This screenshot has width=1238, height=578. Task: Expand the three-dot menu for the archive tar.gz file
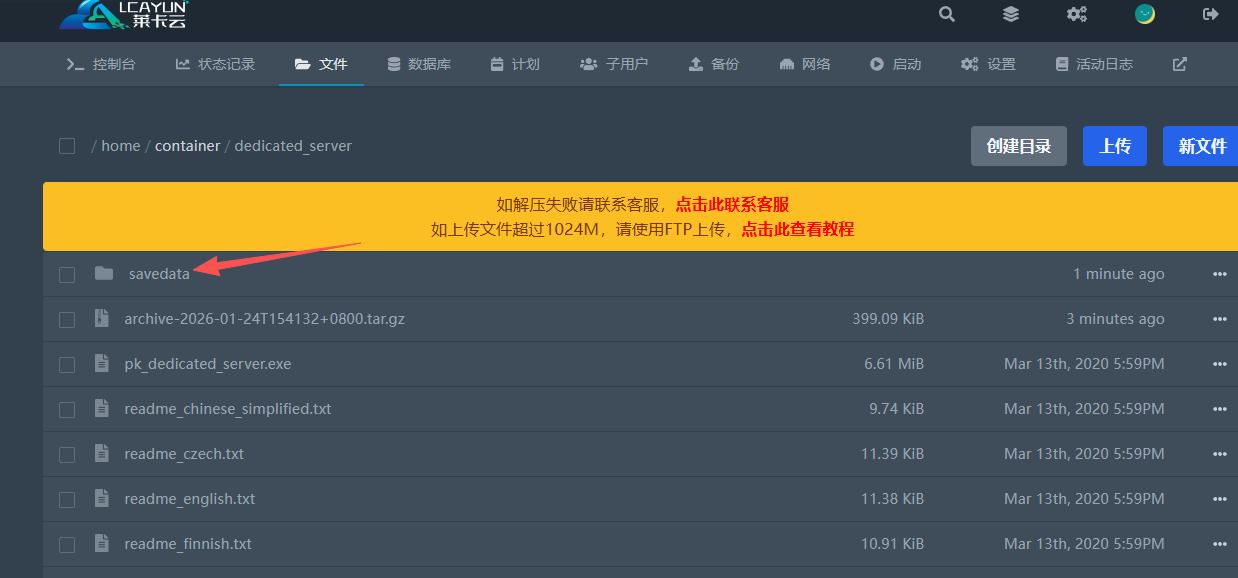[x=1219, y=319]
